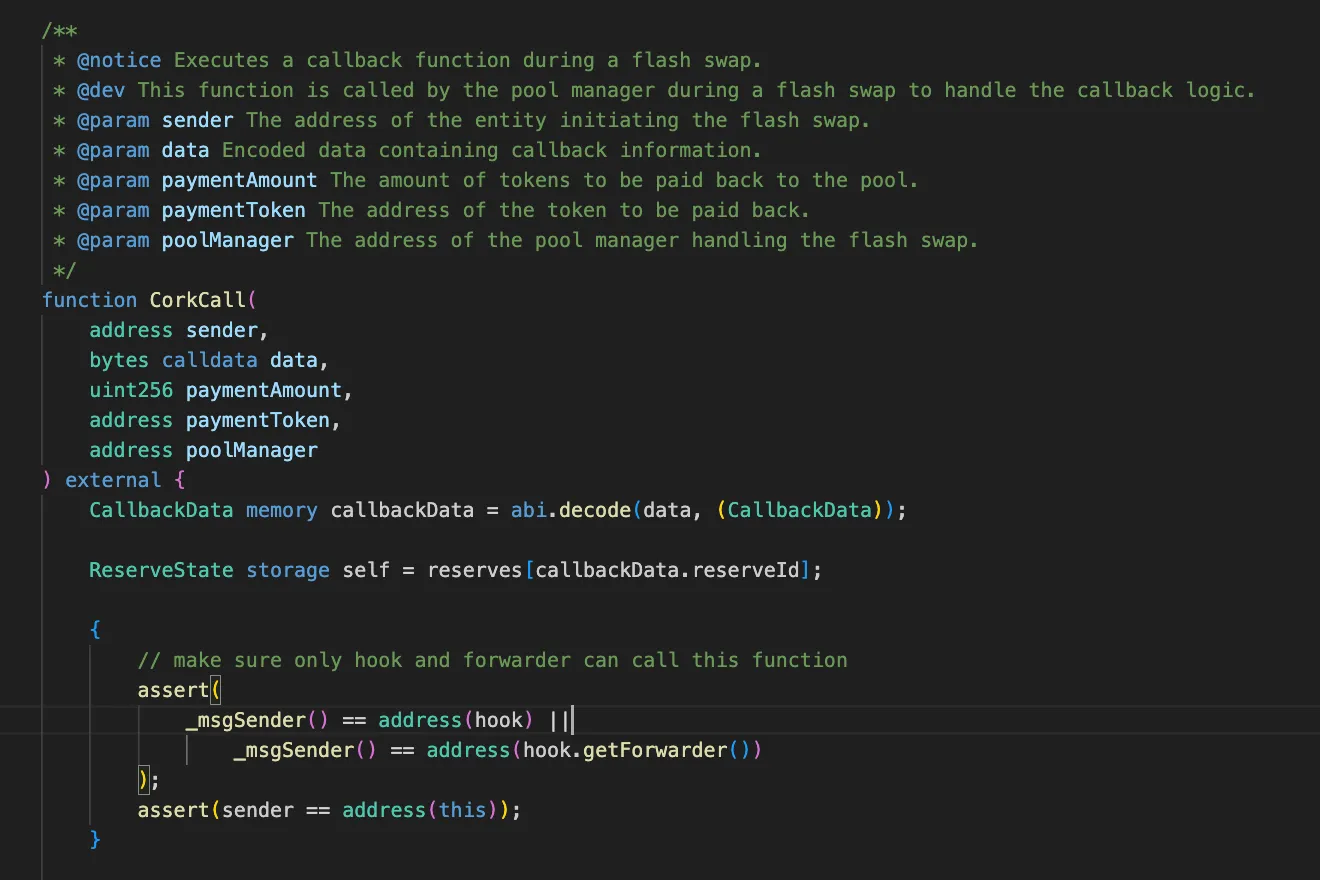Click the bytes type keyword
The image size is (1320, 880).
point(119,360)
